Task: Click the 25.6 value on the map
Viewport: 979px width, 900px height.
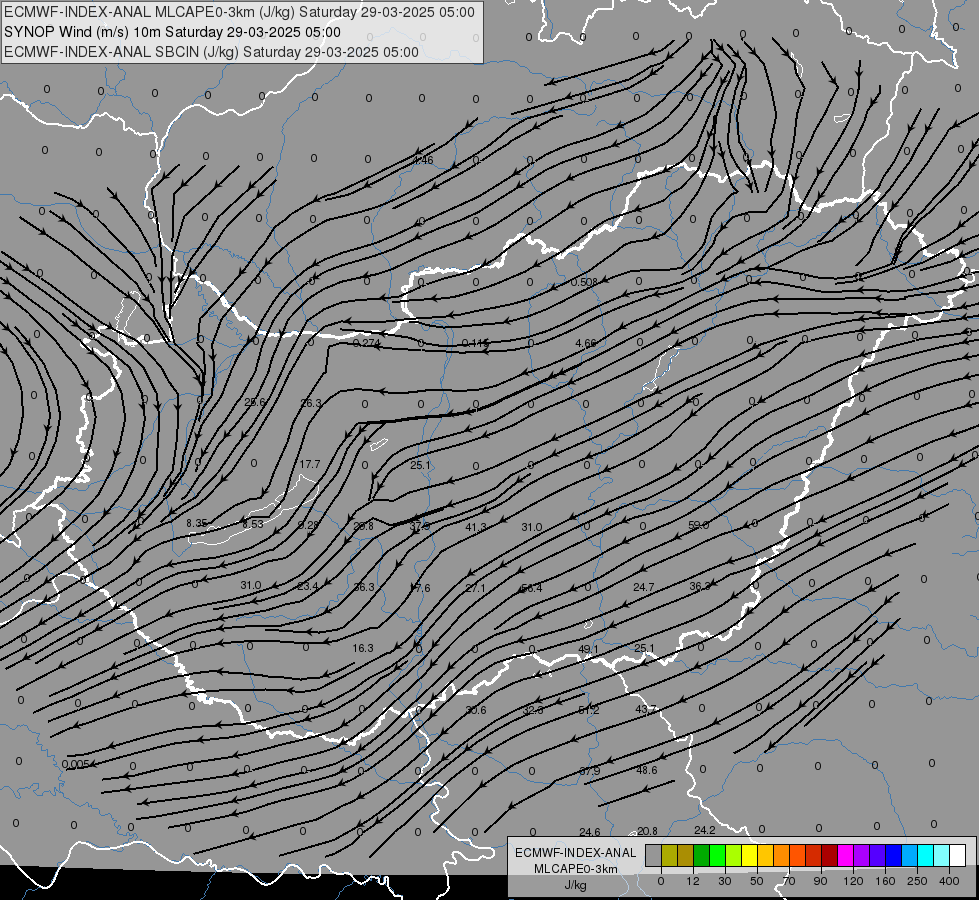Action: 255,402
